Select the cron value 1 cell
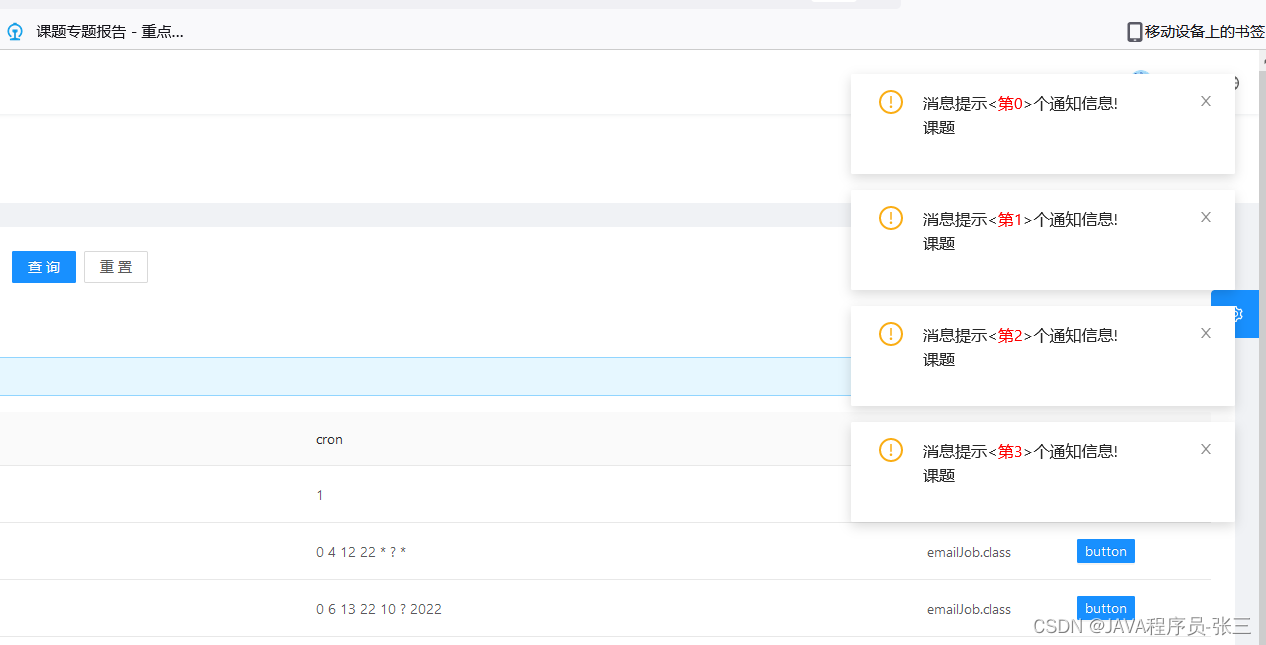 point(320,495)
